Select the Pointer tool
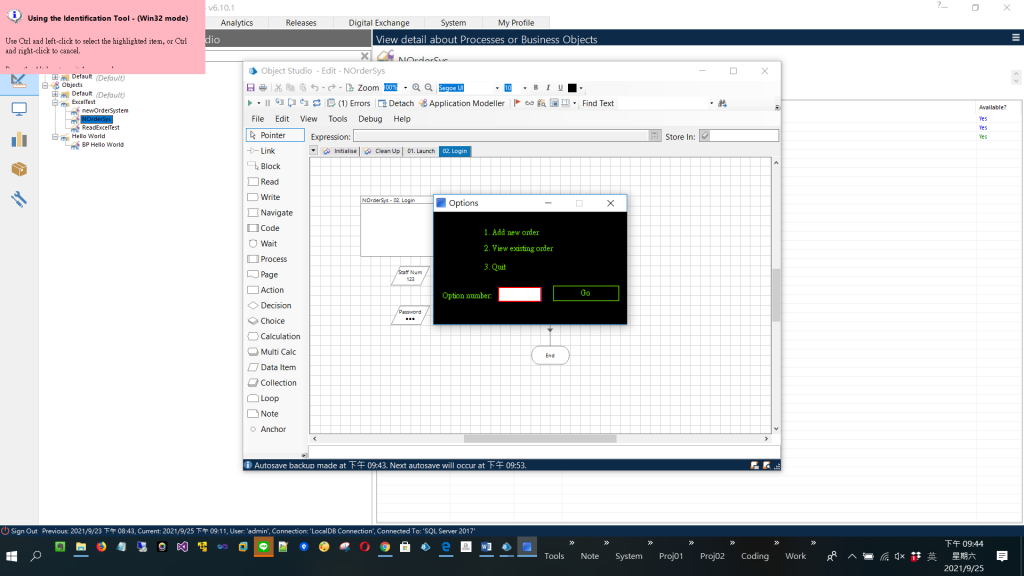This screenshot has width=1024, height=576. tap(275, 135)
